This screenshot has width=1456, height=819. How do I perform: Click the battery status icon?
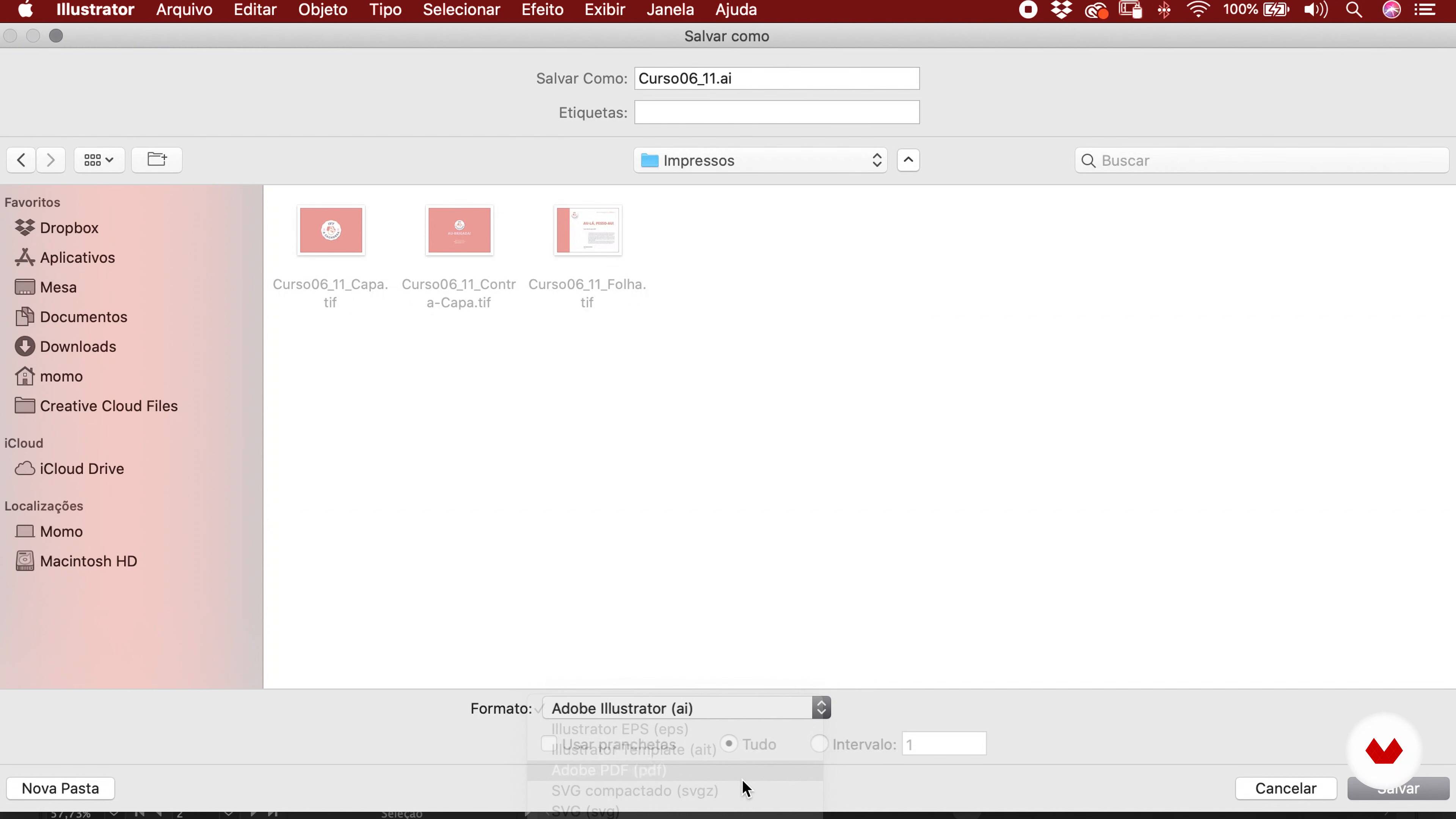coord(1276,9)
